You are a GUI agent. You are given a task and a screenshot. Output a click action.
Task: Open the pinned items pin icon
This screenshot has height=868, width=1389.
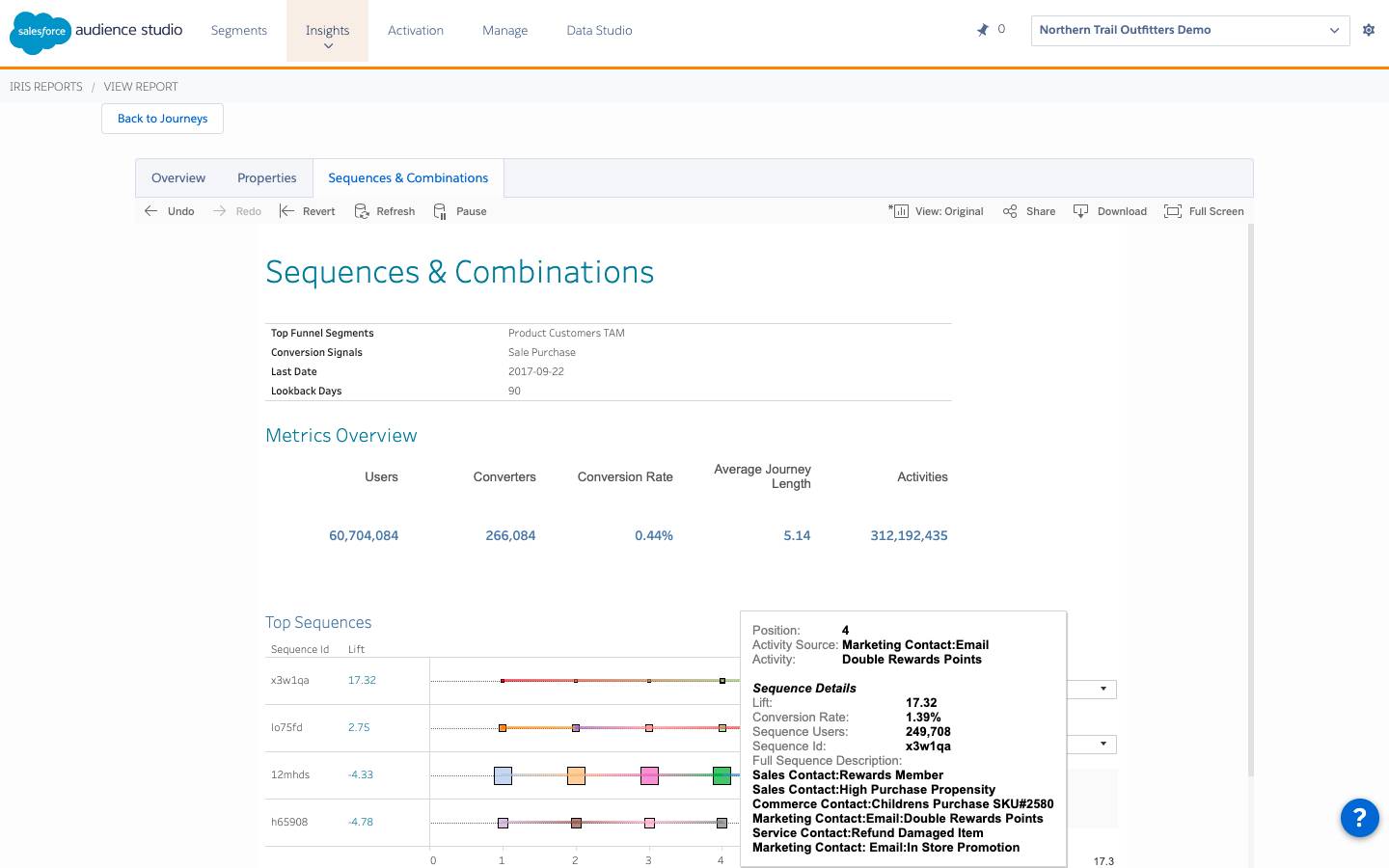[983, 30]
